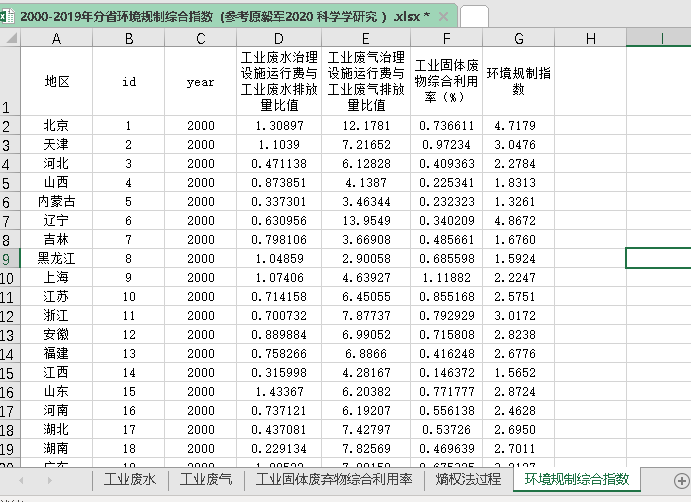
Task: Select the 环境规制综合指数 sheet tab
Action: click(576, 480)
